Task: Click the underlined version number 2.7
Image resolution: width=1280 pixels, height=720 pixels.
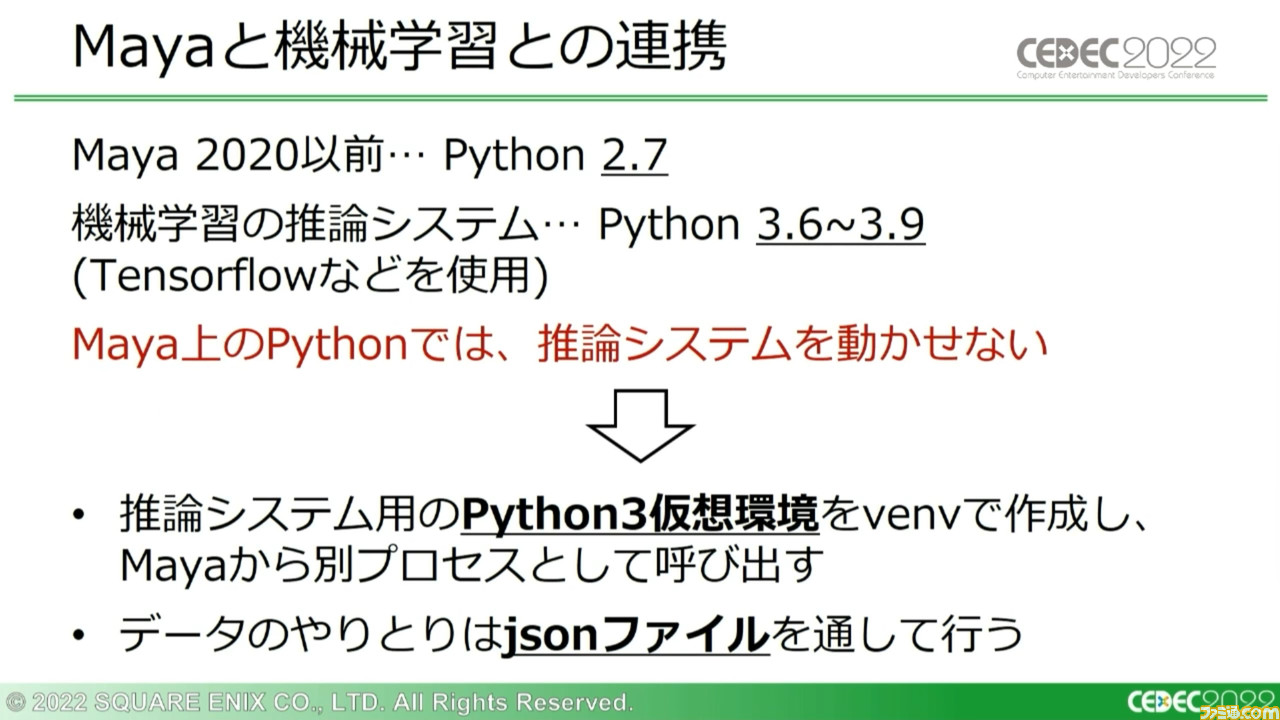Action: [634, 156]
